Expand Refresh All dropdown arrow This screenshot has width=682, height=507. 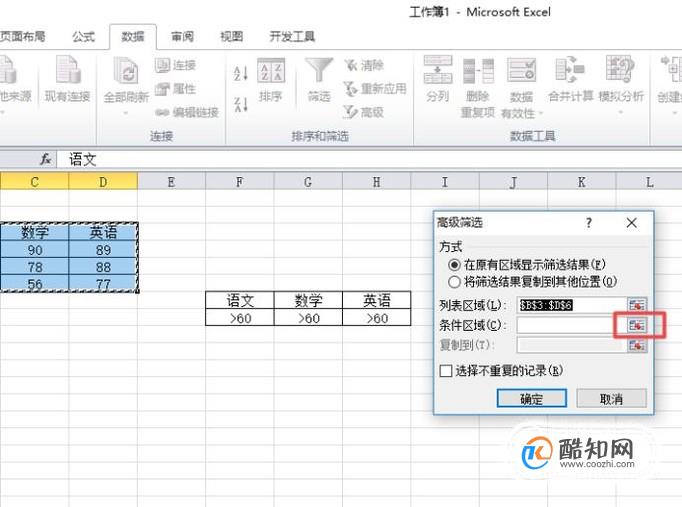(126, 113)
